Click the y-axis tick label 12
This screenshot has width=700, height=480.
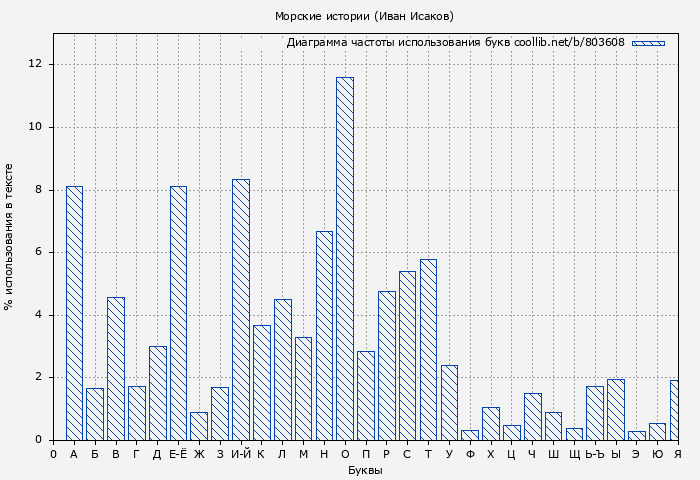(35, 64)
